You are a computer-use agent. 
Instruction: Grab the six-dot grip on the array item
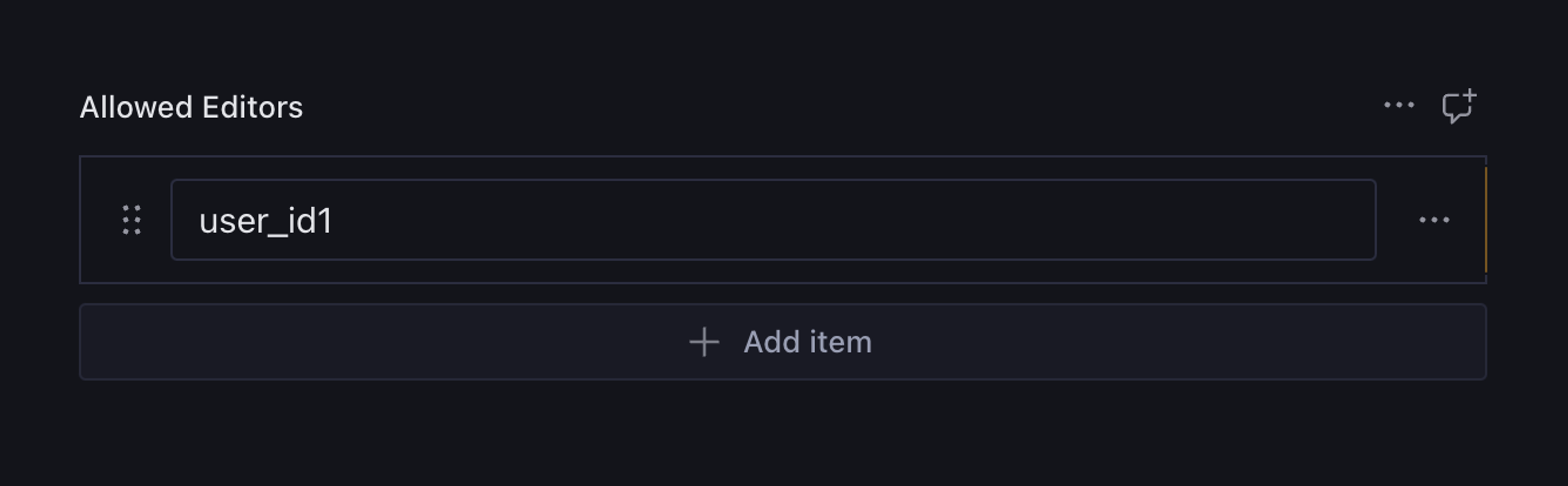[x=131, y=220]
